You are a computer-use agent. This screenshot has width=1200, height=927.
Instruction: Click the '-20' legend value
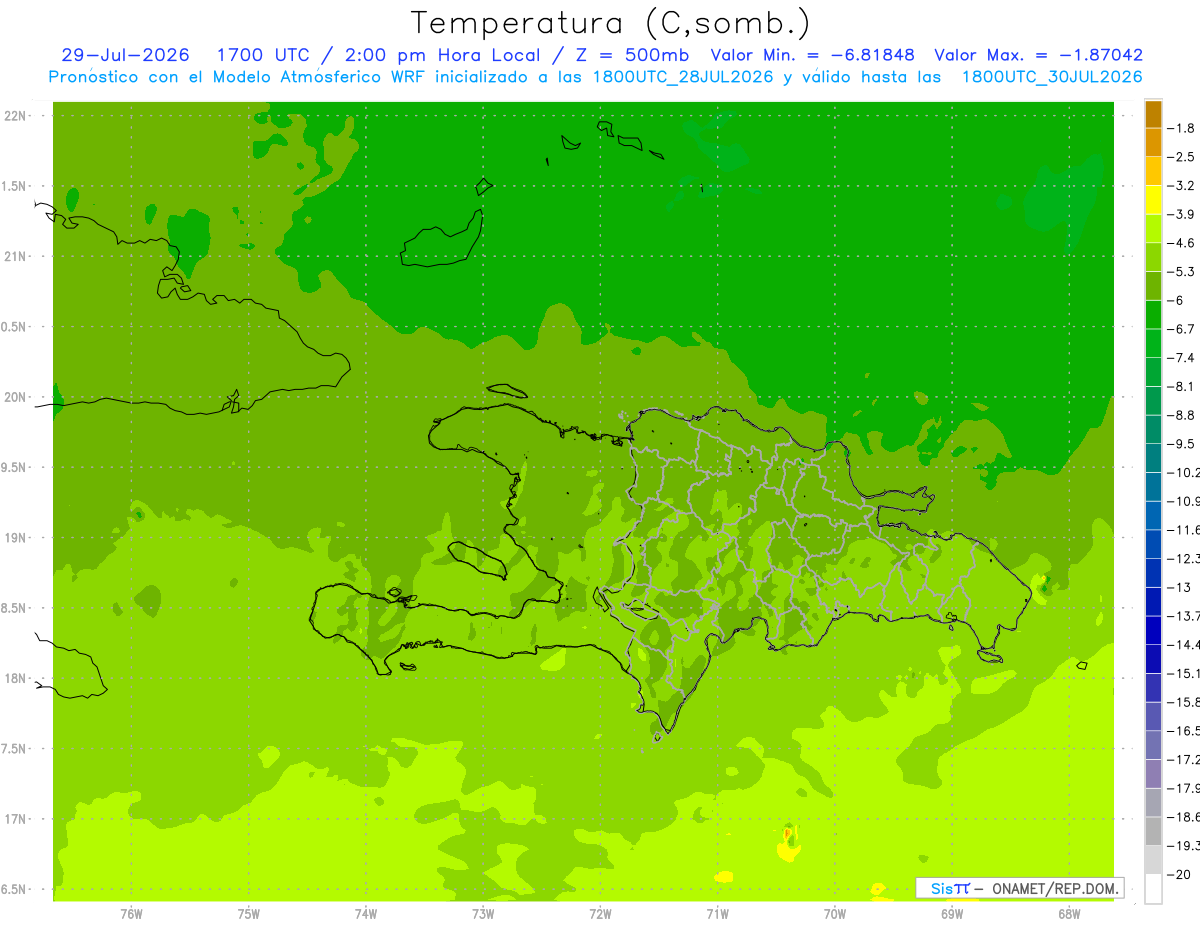pyautogui.click(x=1179, y=874)
